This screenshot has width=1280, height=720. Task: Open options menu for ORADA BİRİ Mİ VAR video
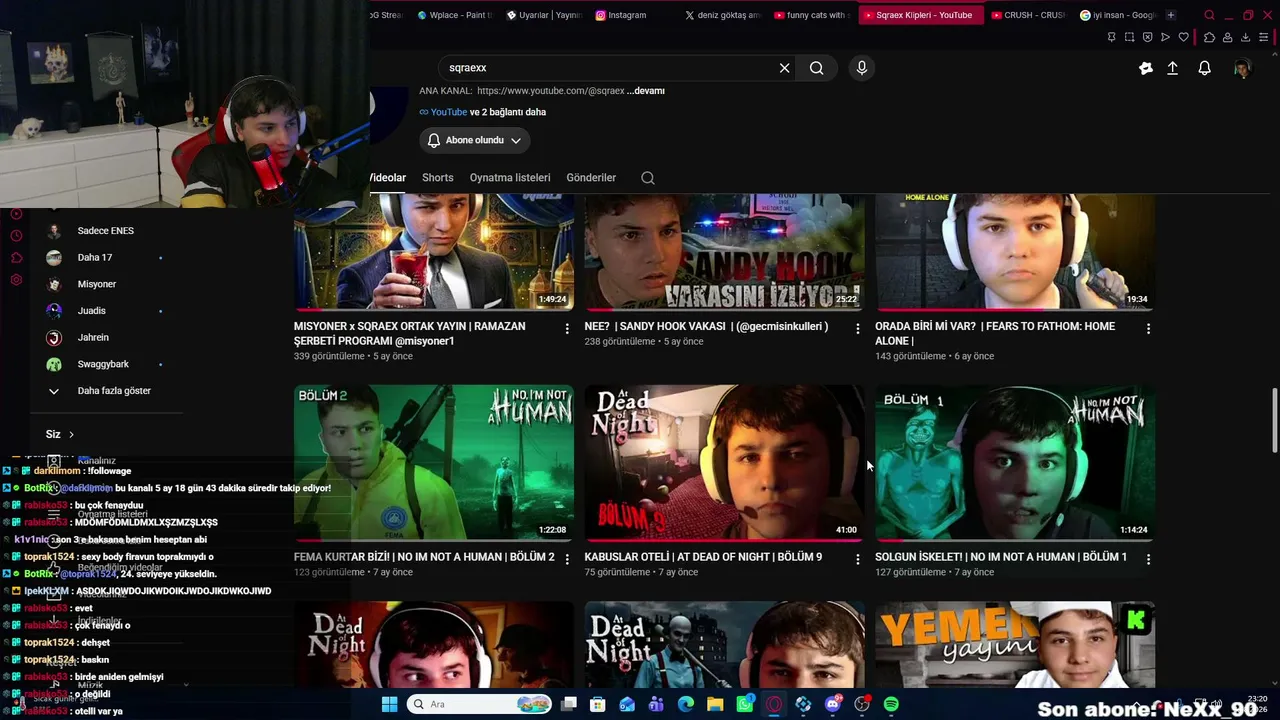coord(1148,328)
